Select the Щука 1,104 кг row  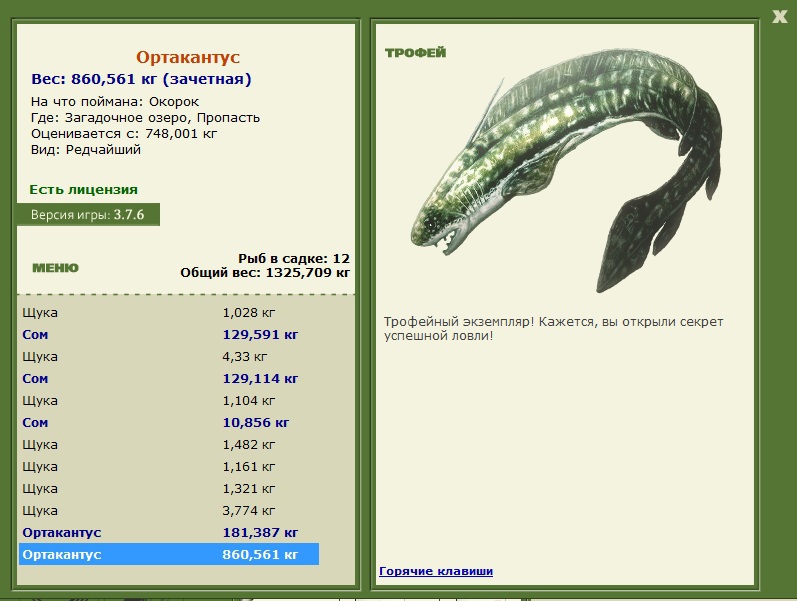[169, 401]
